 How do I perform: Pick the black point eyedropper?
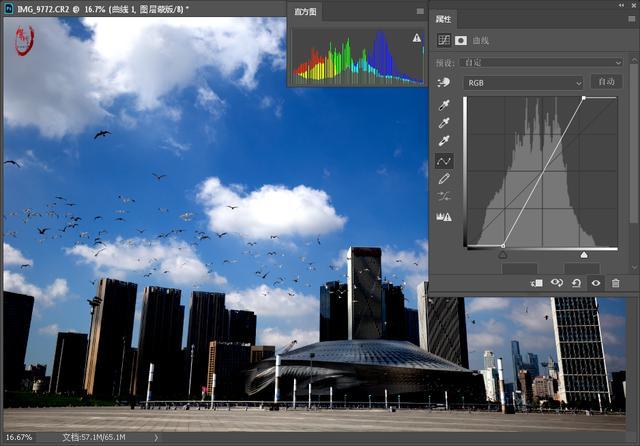pos(444,105)
